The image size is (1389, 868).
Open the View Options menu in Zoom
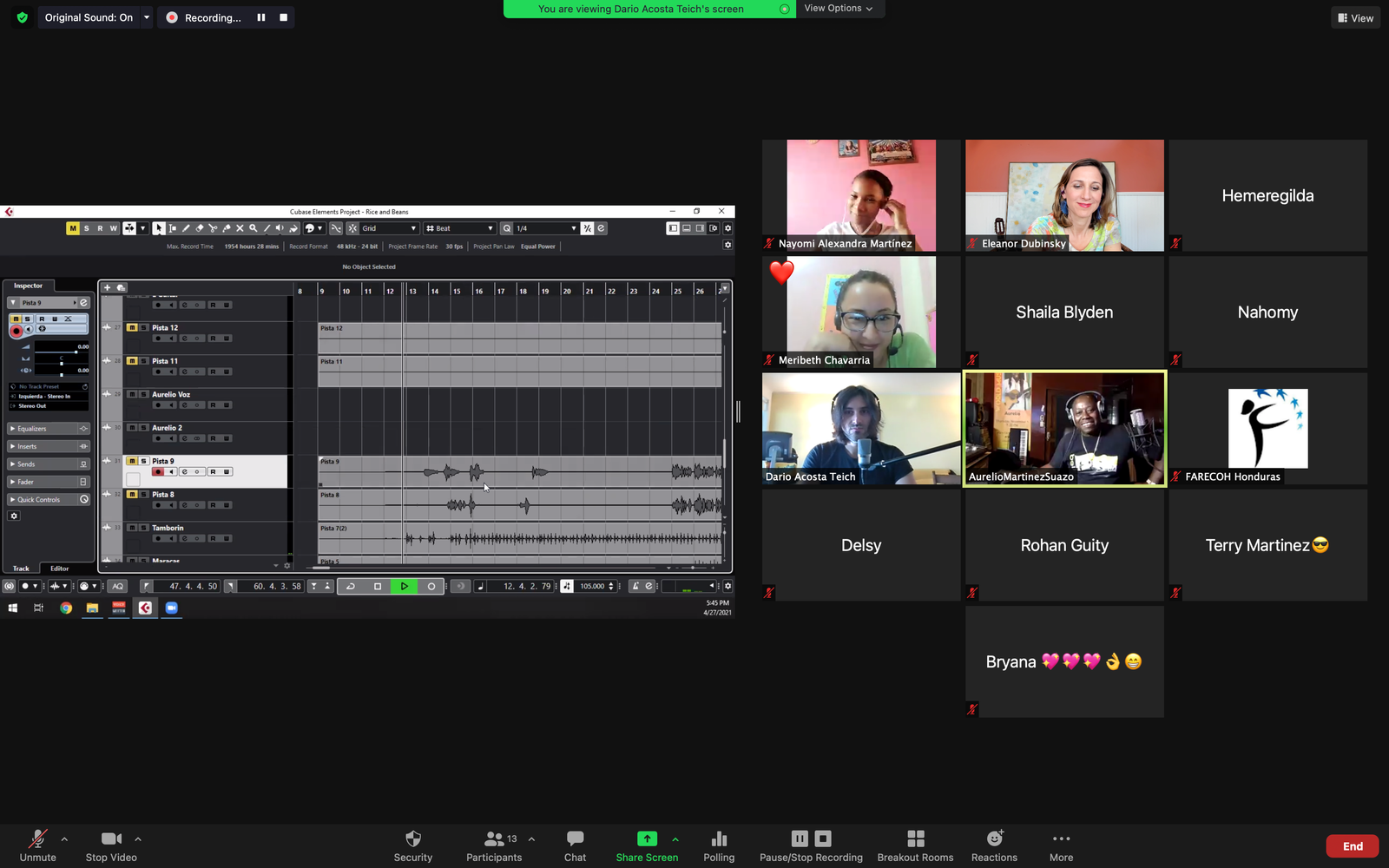pyautogui.click(x=838, y=9)
